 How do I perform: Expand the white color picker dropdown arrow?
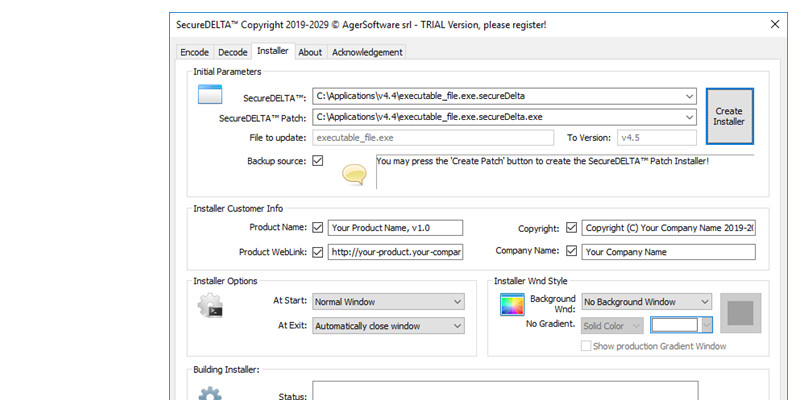point(707,325)
